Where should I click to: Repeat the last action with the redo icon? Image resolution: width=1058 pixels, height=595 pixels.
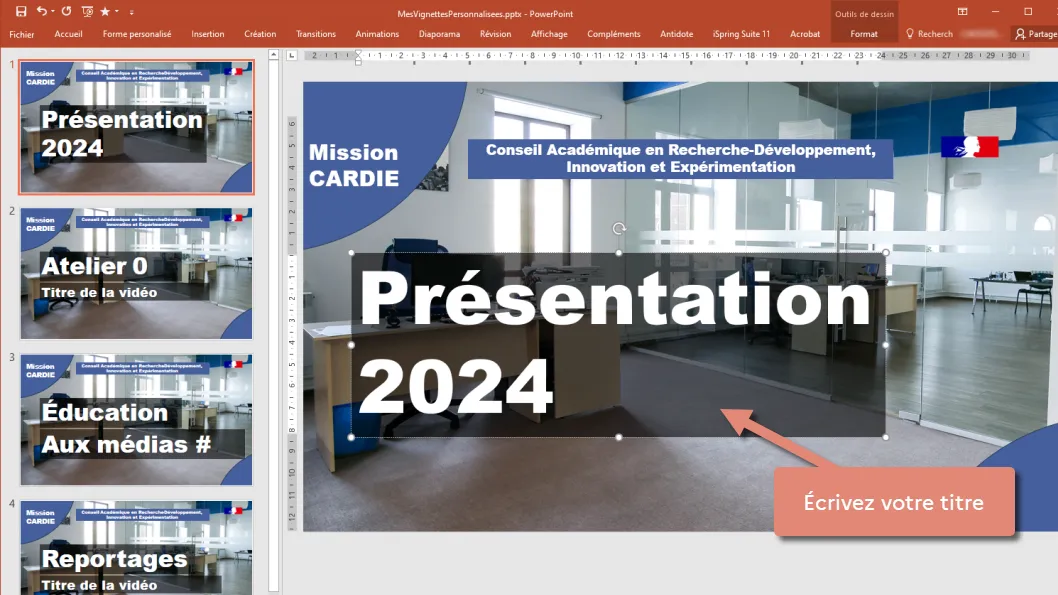66,11
